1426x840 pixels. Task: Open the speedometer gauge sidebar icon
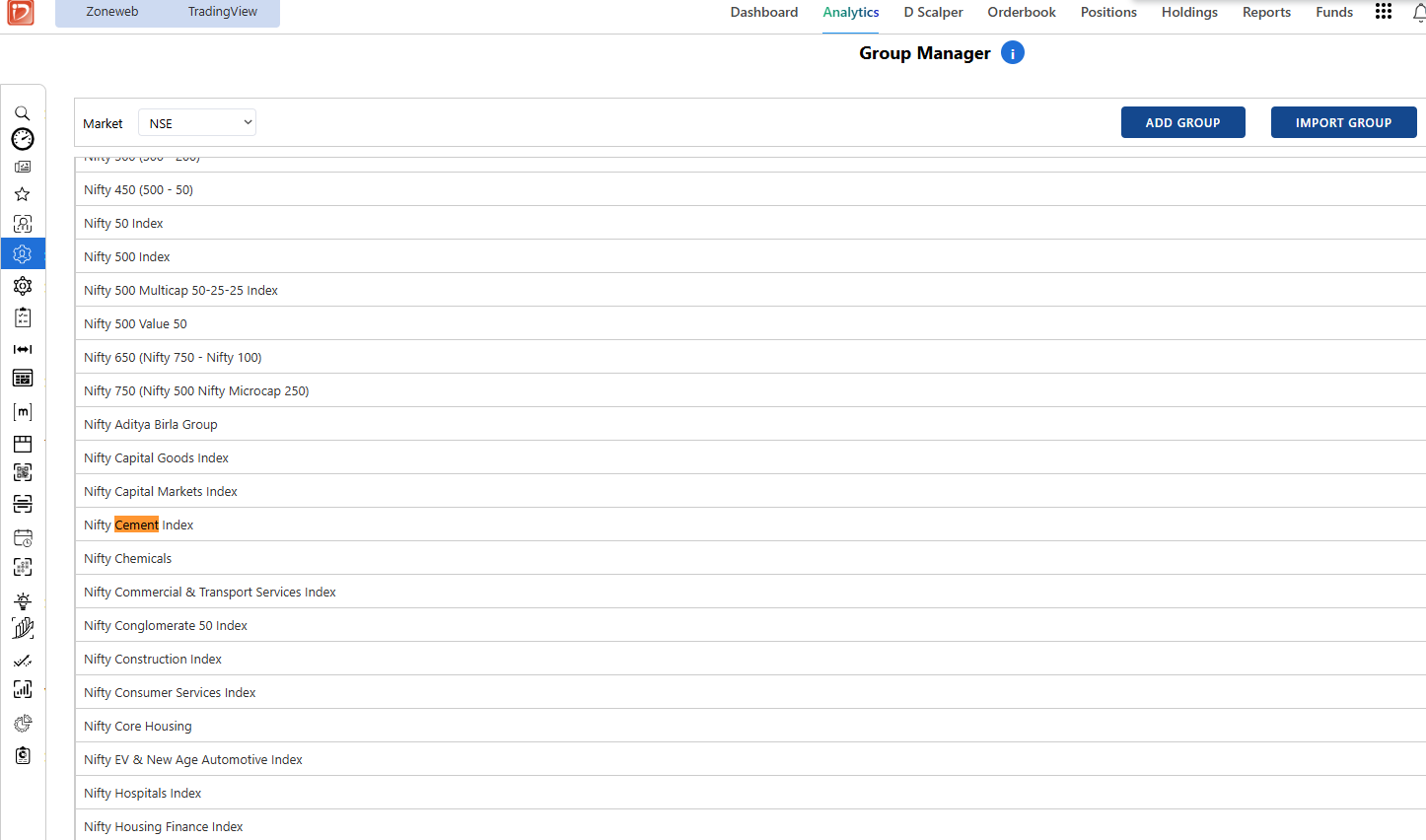(23, 139)
